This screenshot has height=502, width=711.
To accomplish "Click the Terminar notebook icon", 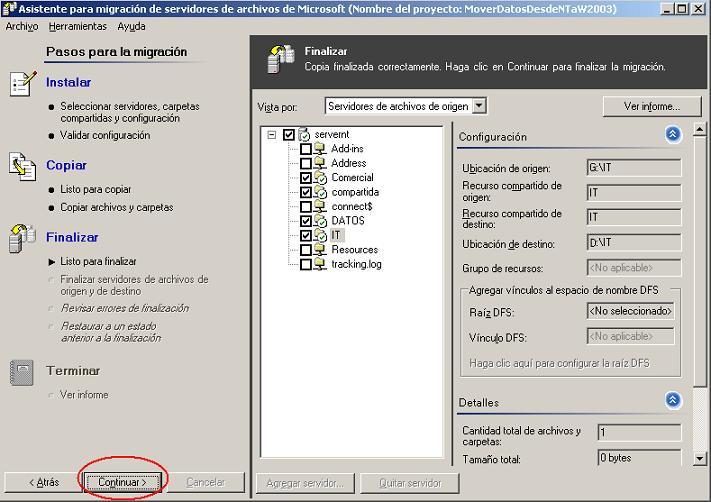I will click(21, 372).
